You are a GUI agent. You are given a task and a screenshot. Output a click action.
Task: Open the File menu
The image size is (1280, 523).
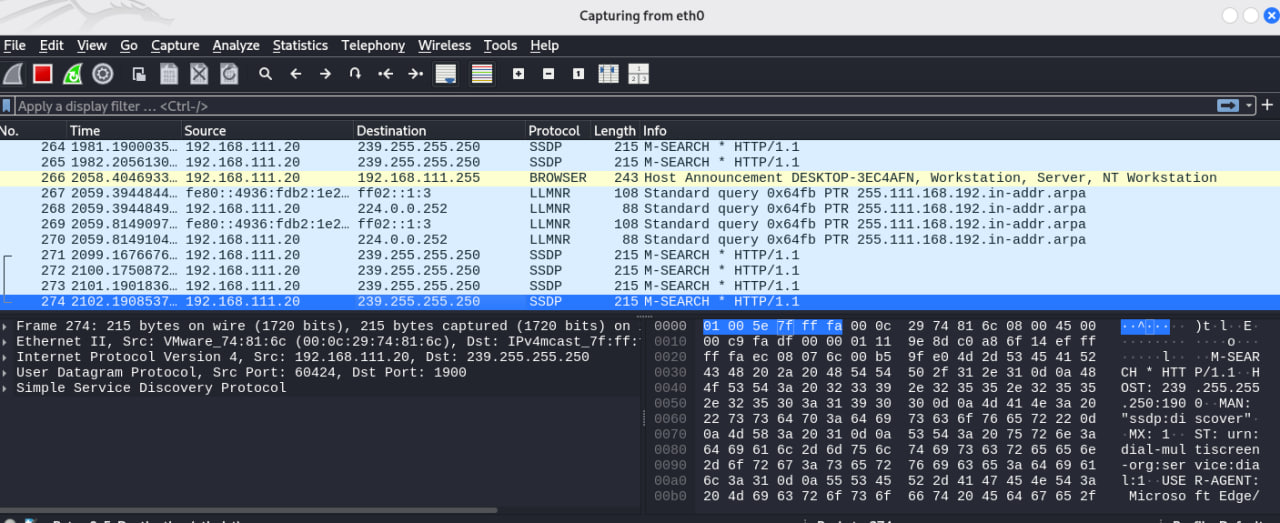click(x=14, y=45)
